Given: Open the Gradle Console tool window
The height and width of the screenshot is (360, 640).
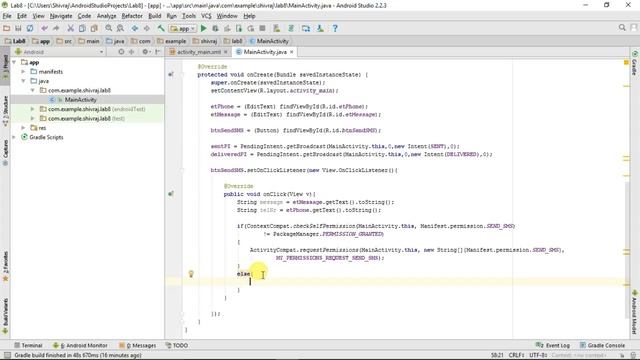Looking at the screenshot, I should (x=602, y=345).
